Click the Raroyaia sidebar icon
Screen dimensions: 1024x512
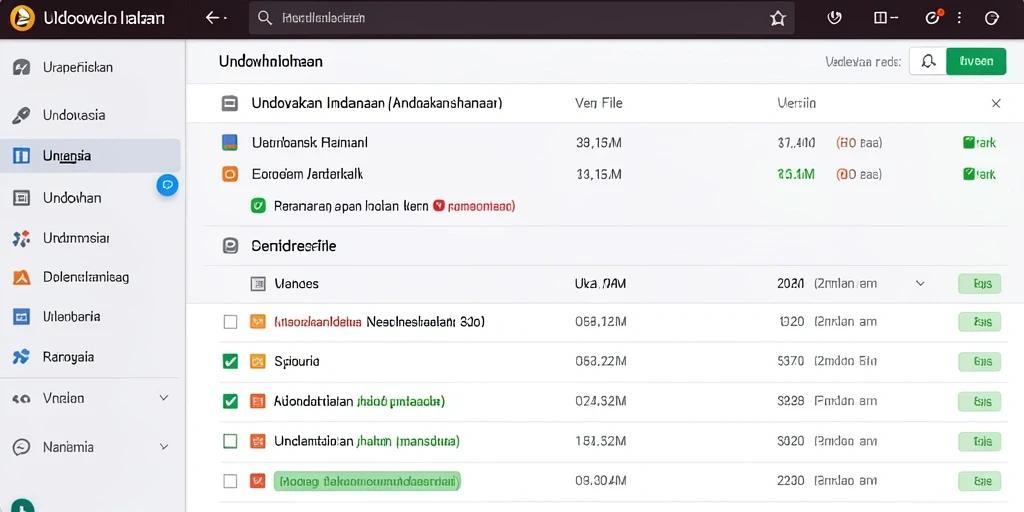coord(22,357)
